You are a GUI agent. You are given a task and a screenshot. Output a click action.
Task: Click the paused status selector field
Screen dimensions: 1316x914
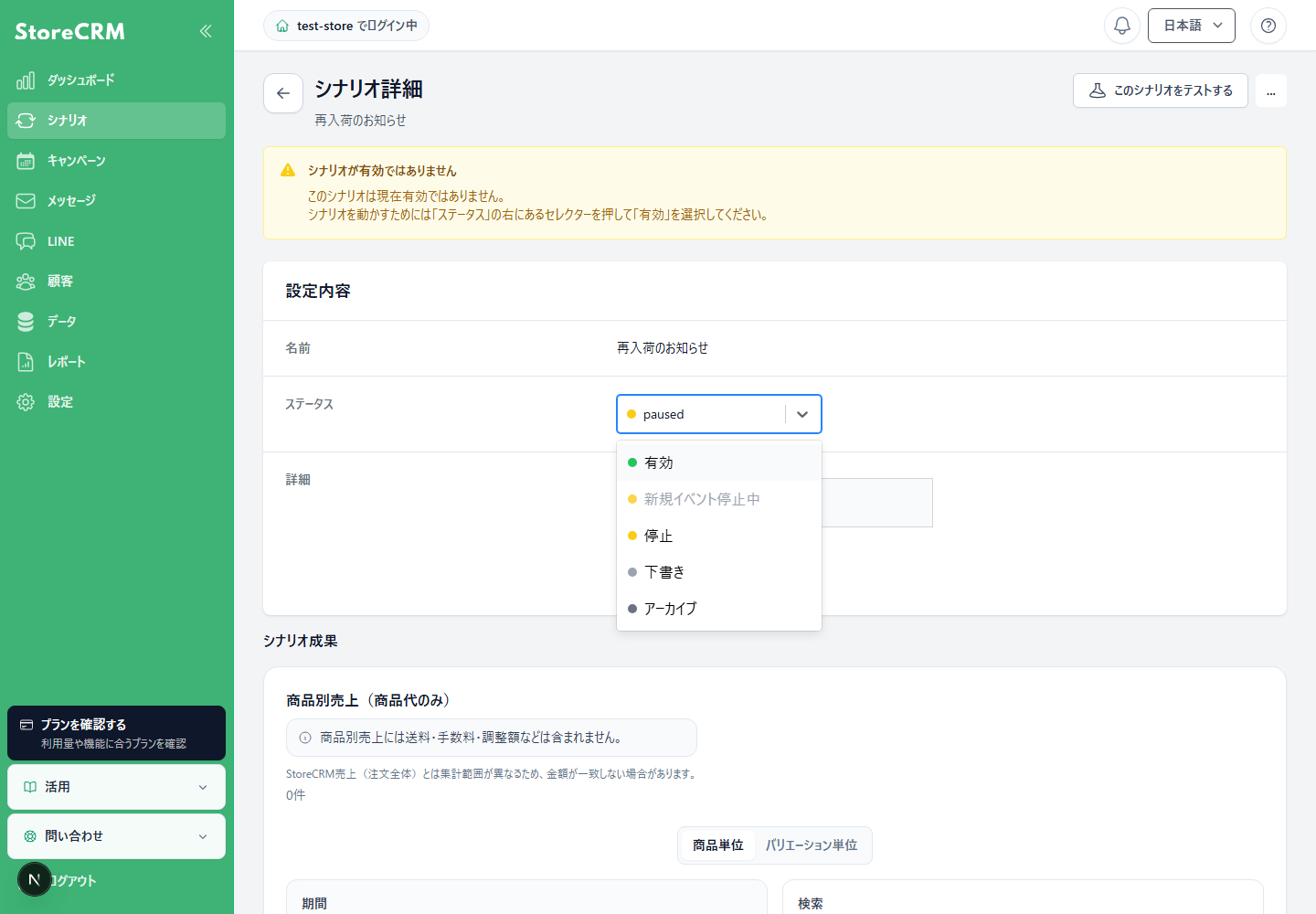tap(719, 414)
